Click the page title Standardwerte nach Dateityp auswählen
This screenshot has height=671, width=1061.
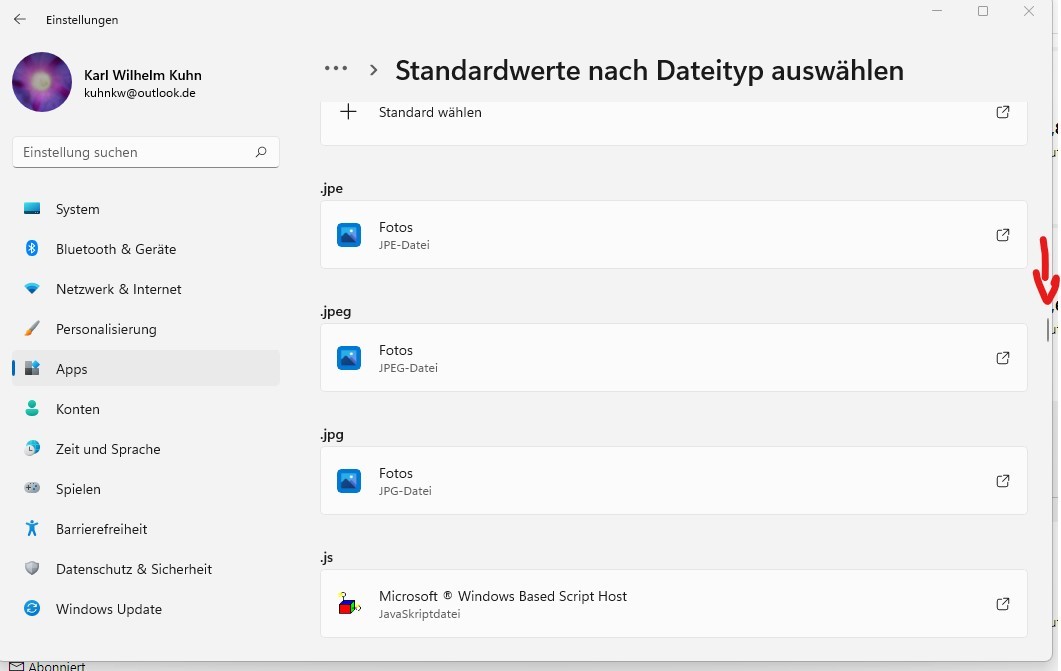[x=650, y=70]
